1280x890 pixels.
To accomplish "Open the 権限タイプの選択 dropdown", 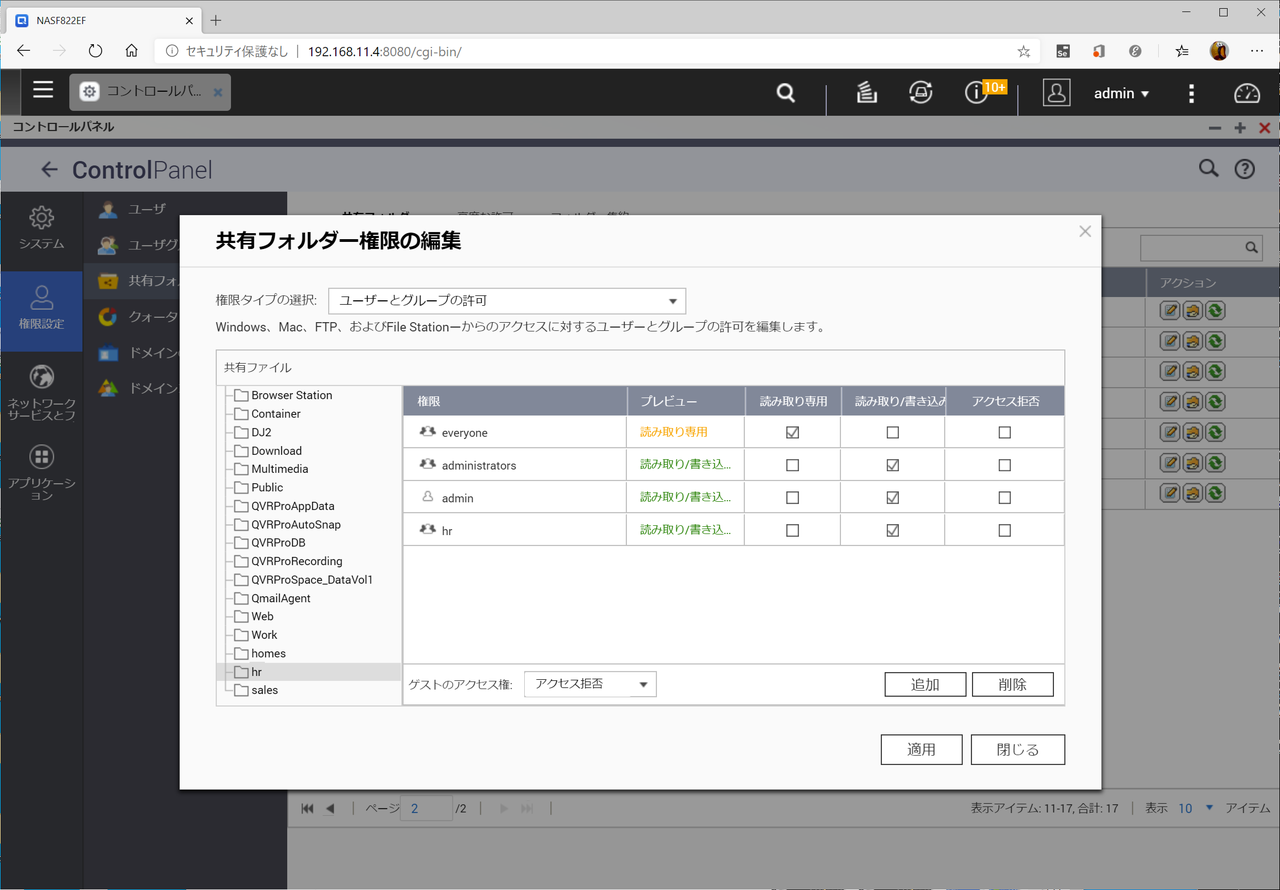I will 506,300.
